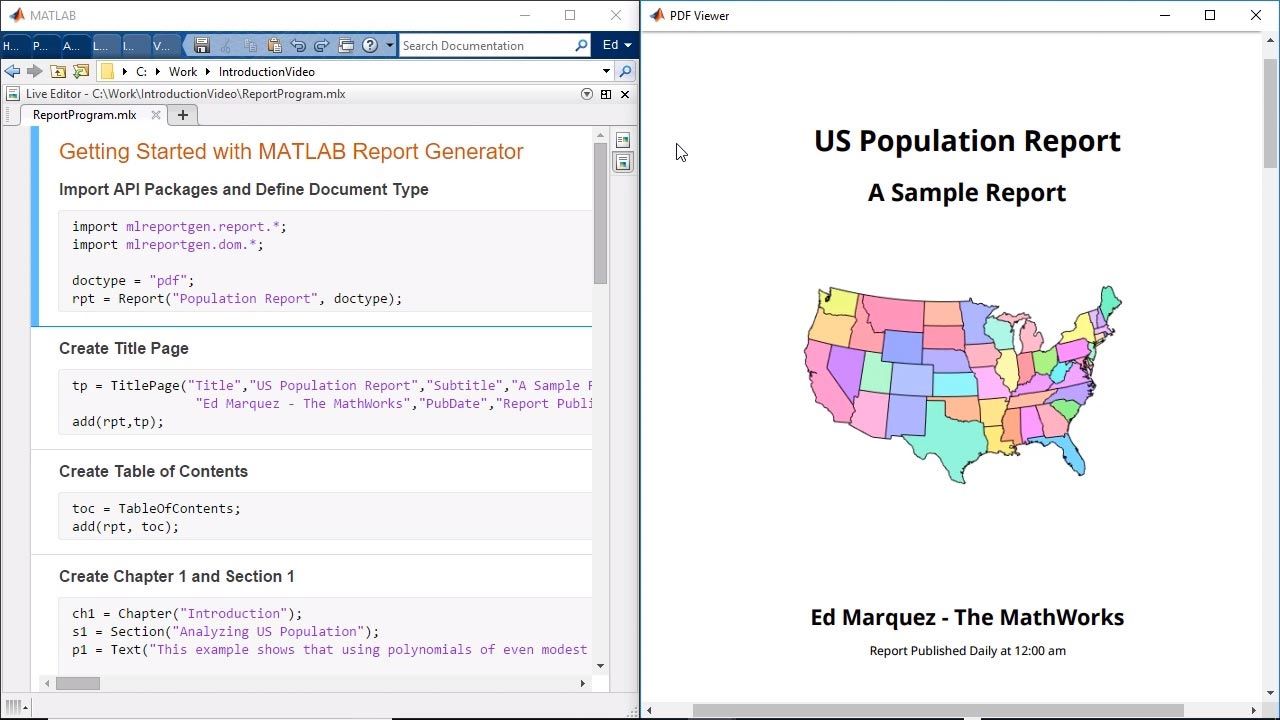1280x720 pixels.
Task: Click the Browse for folder icon
Action: pos(81,72)
